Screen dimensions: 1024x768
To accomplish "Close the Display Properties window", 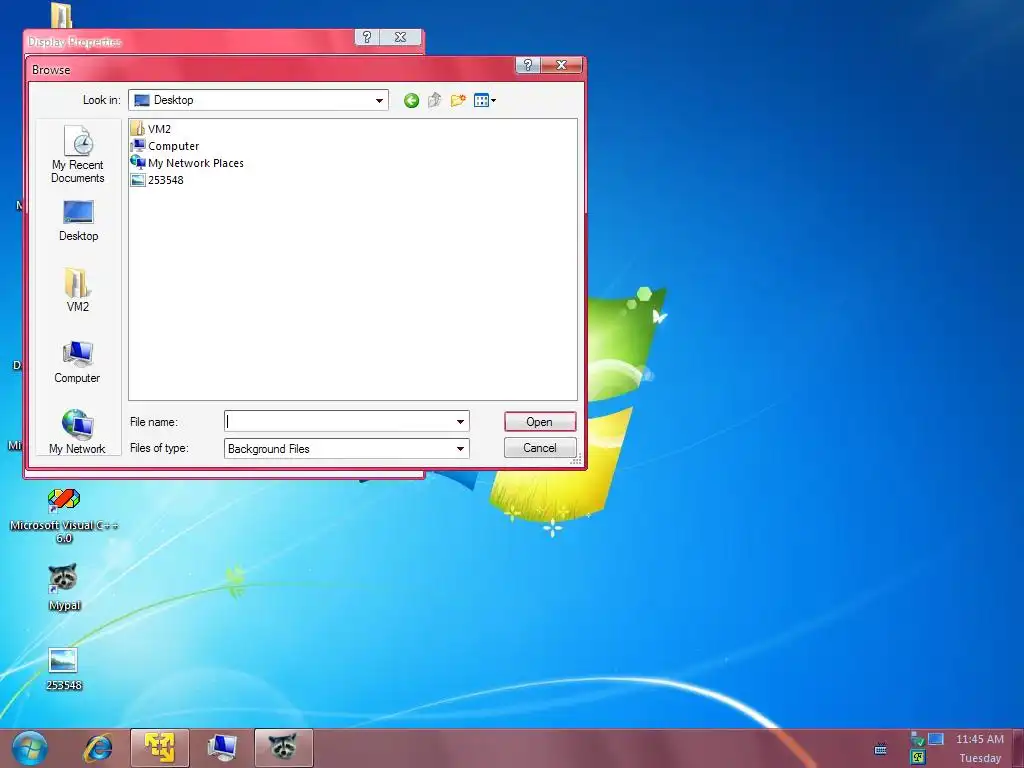I will click(x=400, y=37).
